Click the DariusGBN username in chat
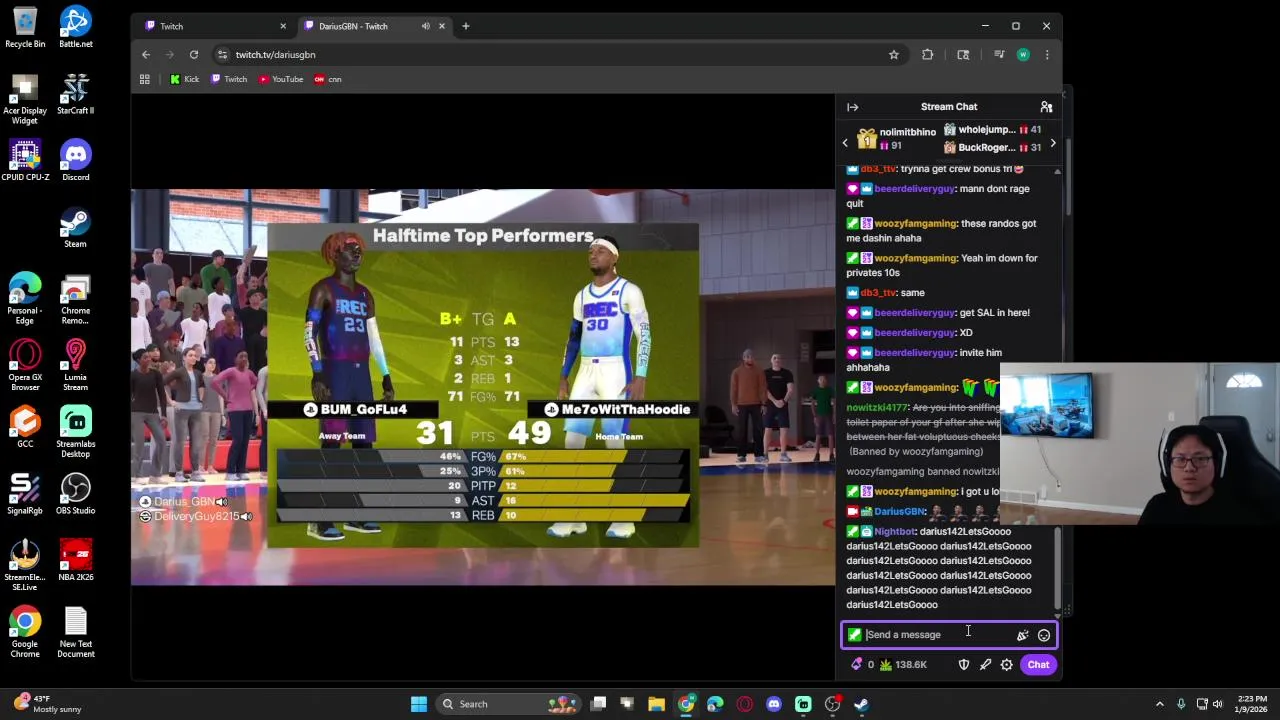The width and height of the screenshot is (1280, 720). [x=900, y=512]
